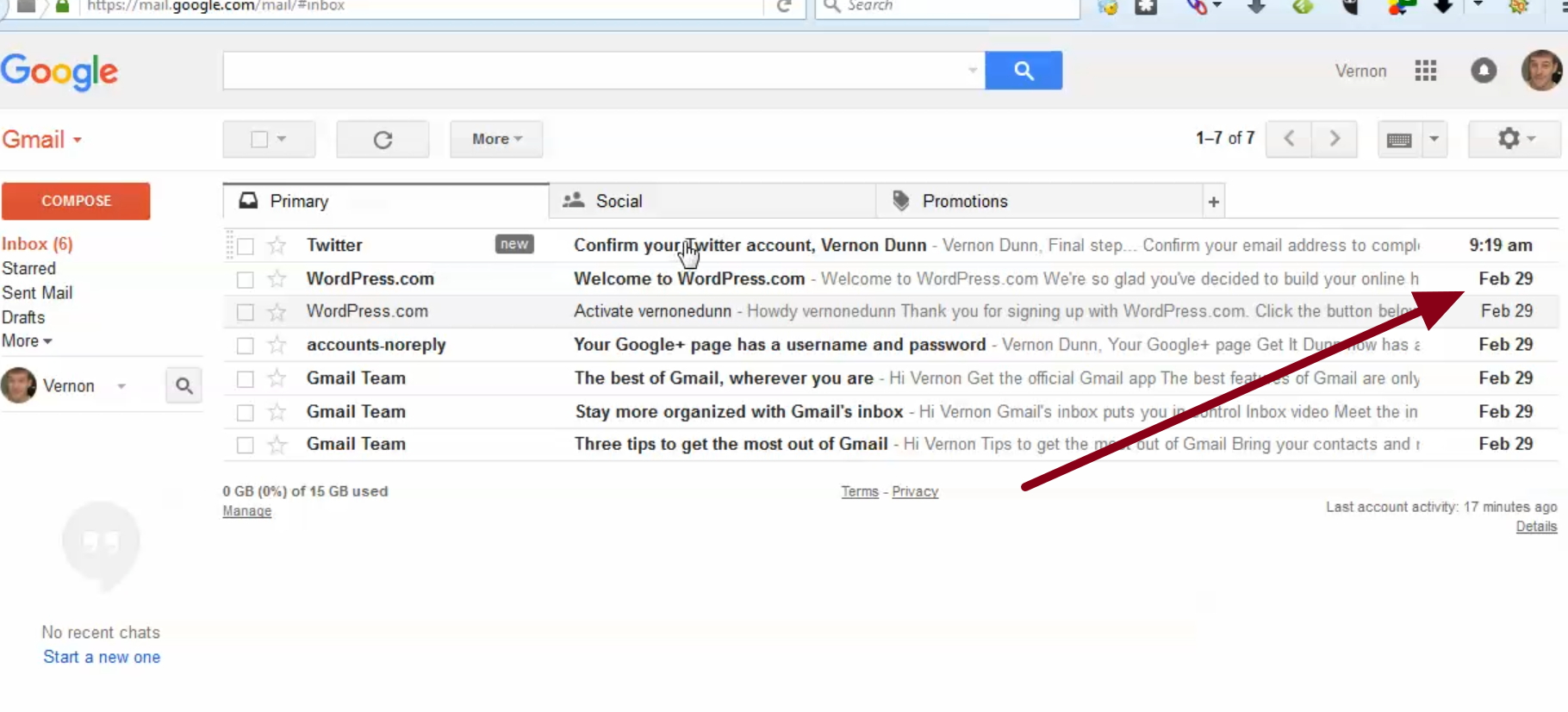Screen dimensions: 1568x712
Task: Open the Inbox (6) folder
Action: (x=37, y=244)
